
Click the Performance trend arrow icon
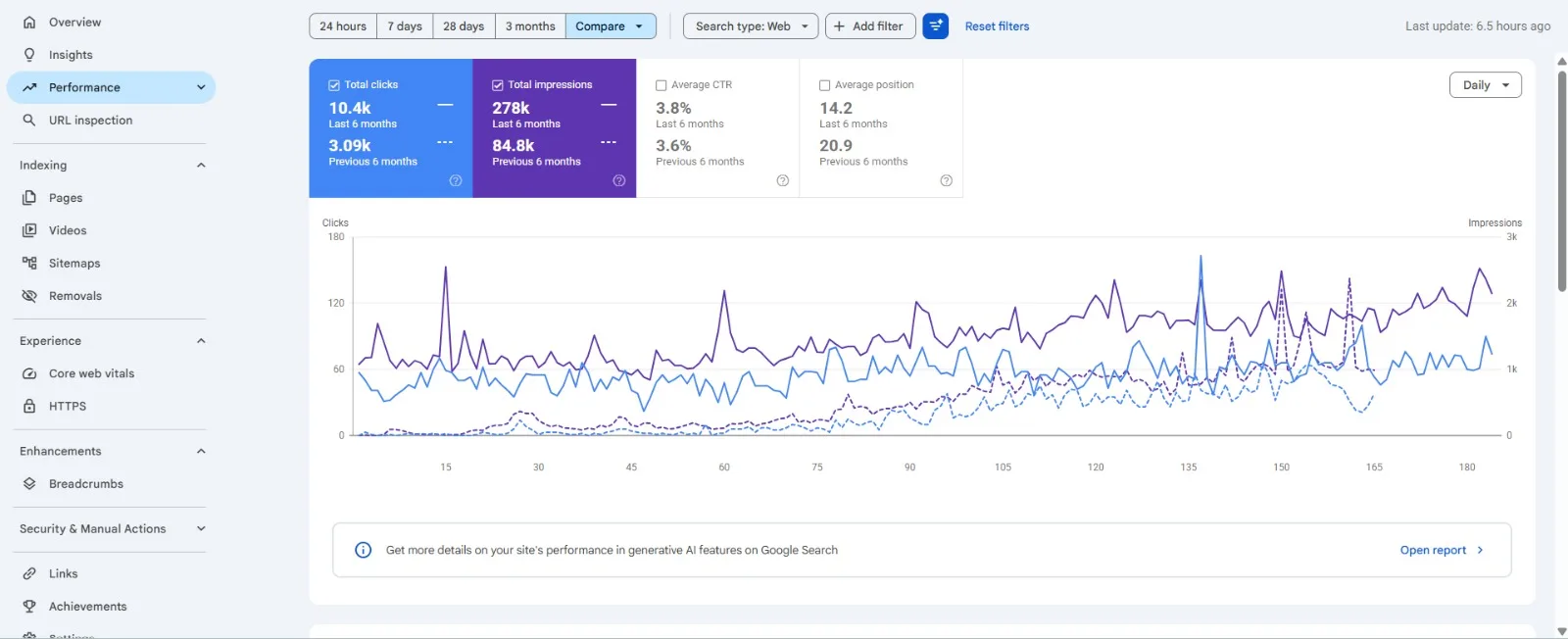(29, 87)
